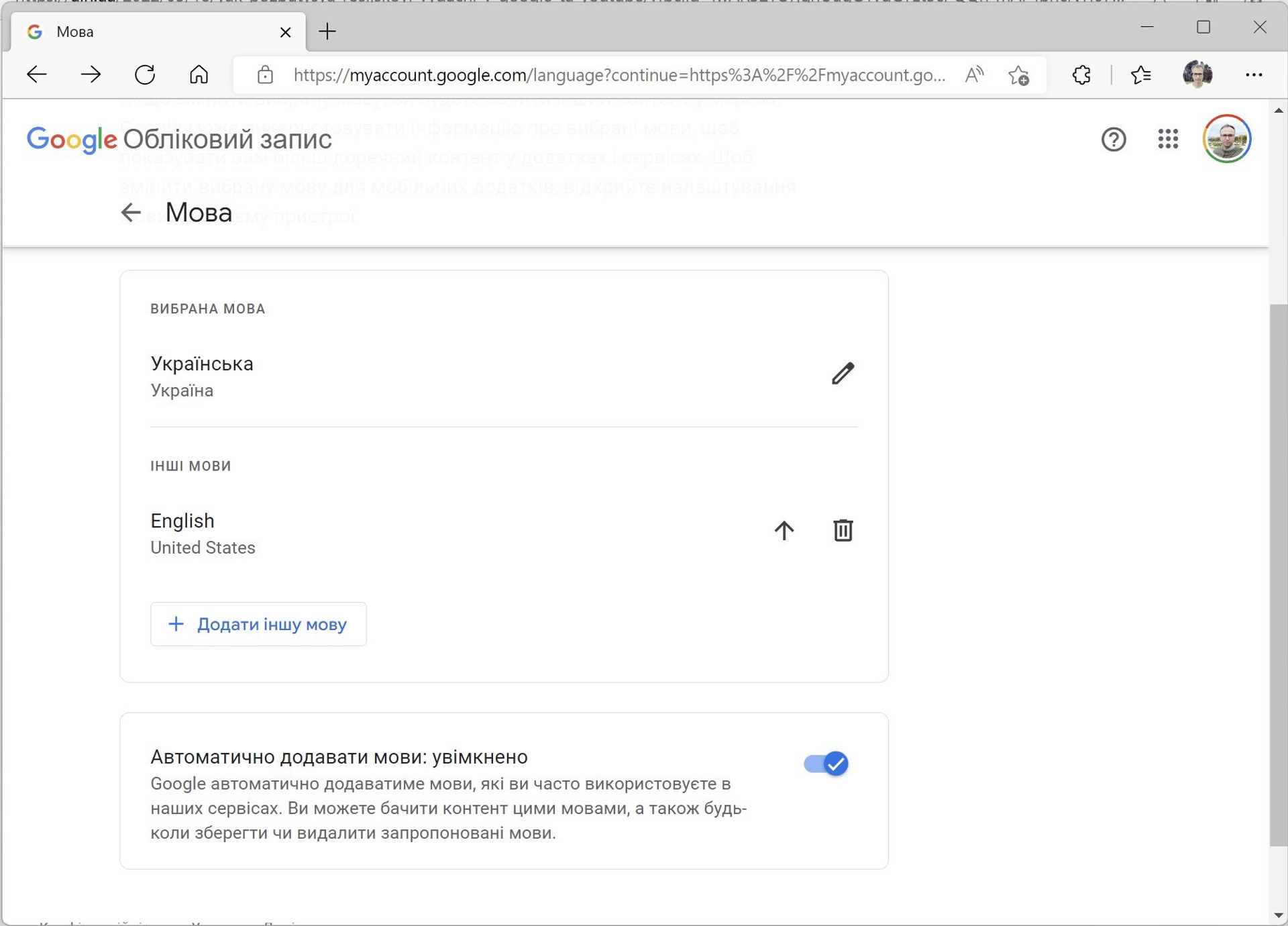
Task: Open the Google apps grid
Action: (x=1168, y=139)
